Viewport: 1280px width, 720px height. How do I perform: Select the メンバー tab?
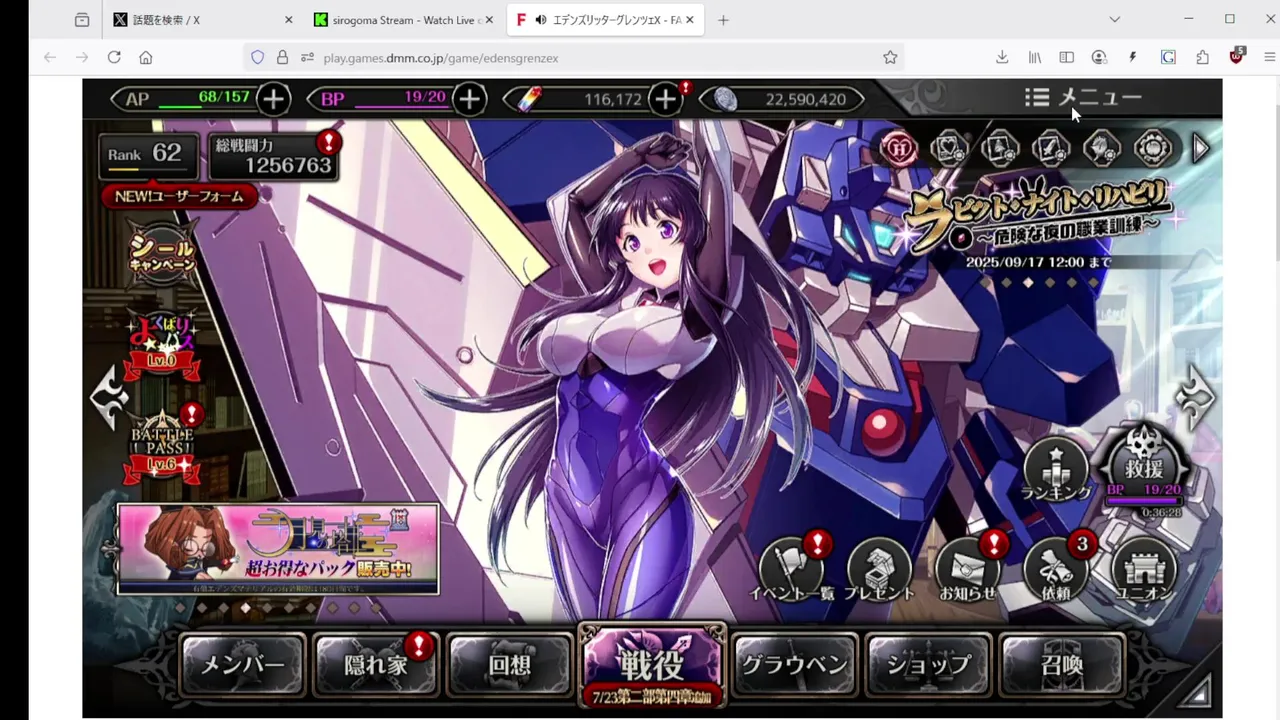pos(243,664)
